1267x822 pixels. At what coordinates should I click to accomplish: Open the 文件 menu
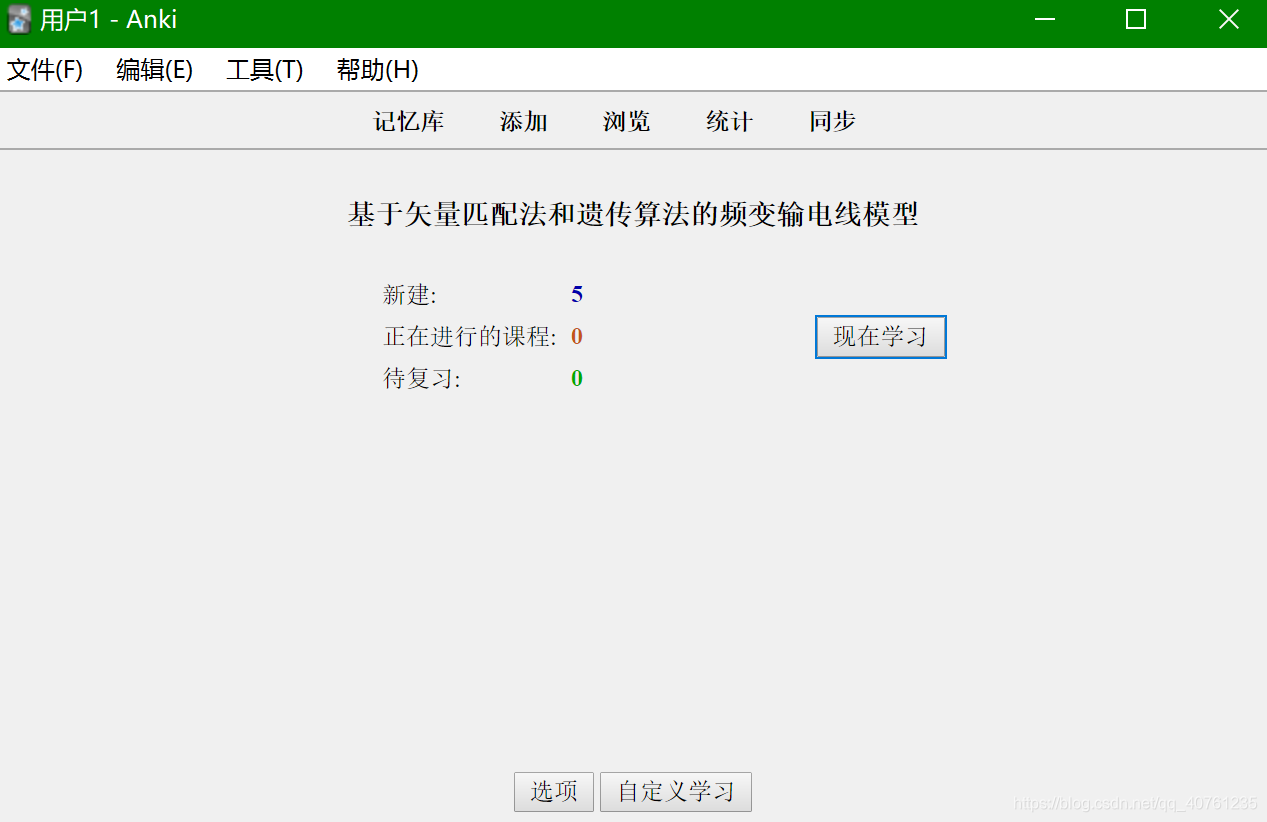[44, 70]
